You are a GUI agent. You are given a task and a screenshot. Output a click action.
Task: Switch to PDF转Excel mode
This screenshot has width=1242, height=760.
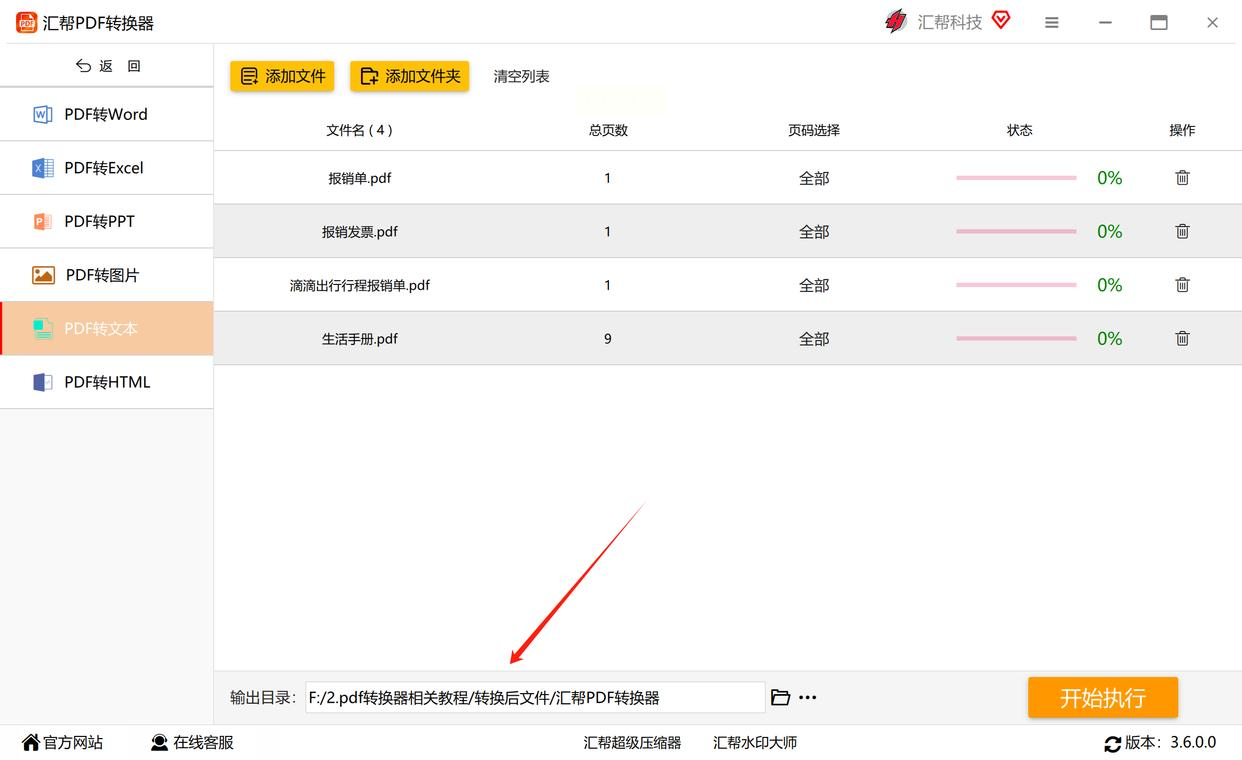[x=107, y=168]
